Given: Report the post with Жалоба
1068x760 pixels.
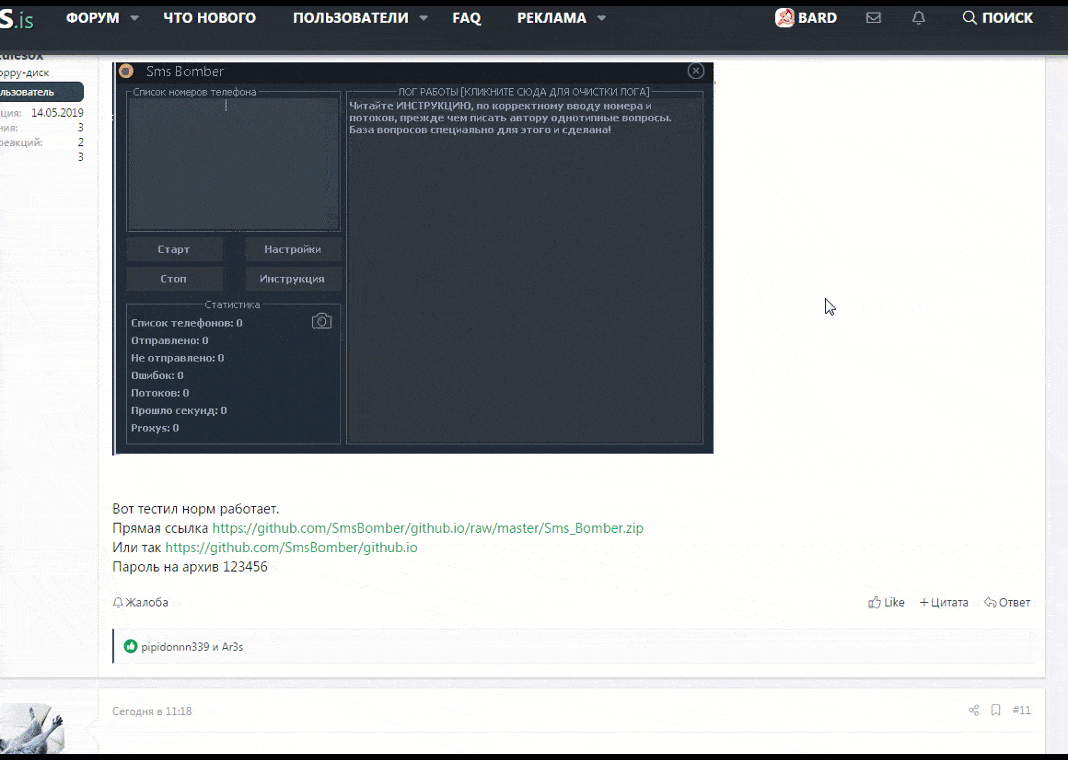Looking at the screenshot, I should click(x=140, y=602).
